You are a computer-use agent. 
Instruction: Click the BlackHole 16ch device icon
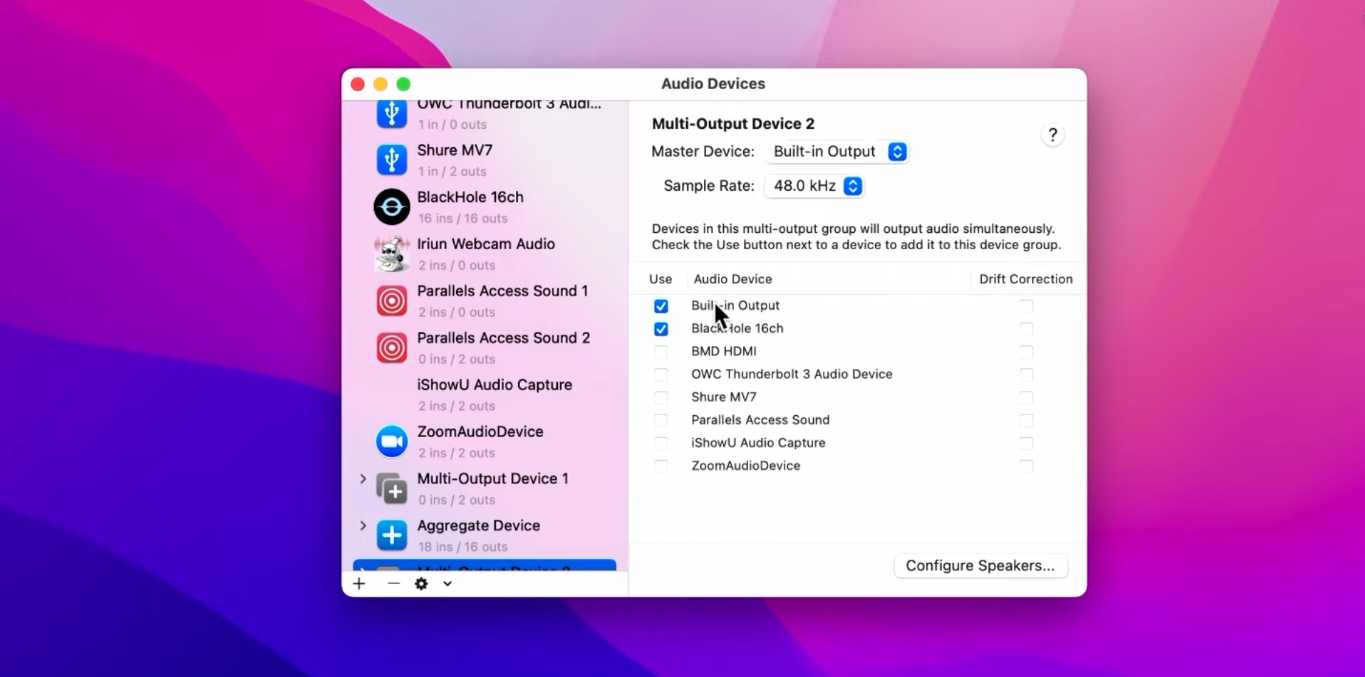coord(391,207)
